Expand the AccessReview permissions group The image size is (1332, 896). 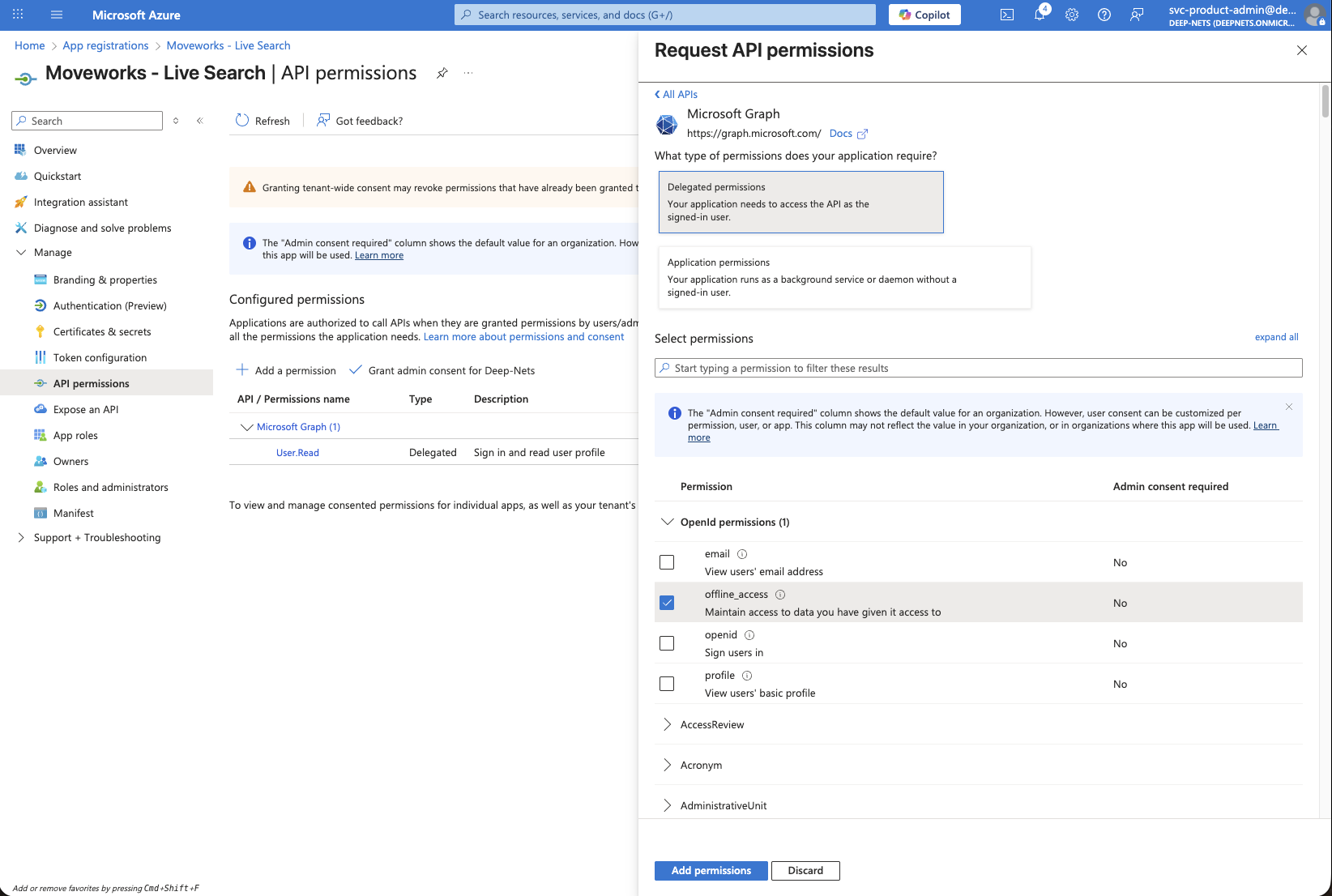click(x=668, y=724)
